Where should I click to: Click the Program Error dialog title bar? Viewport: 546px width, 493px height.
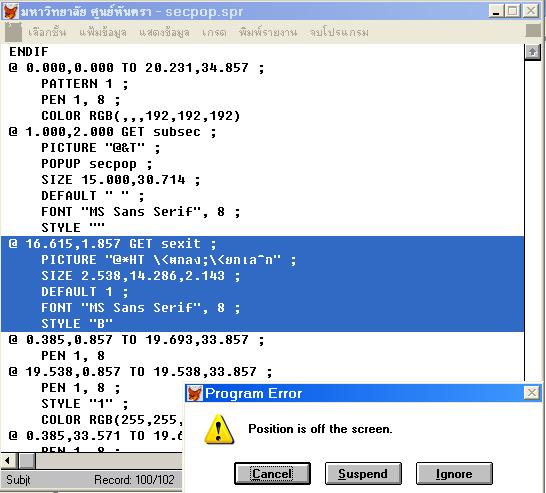(363, 393)
